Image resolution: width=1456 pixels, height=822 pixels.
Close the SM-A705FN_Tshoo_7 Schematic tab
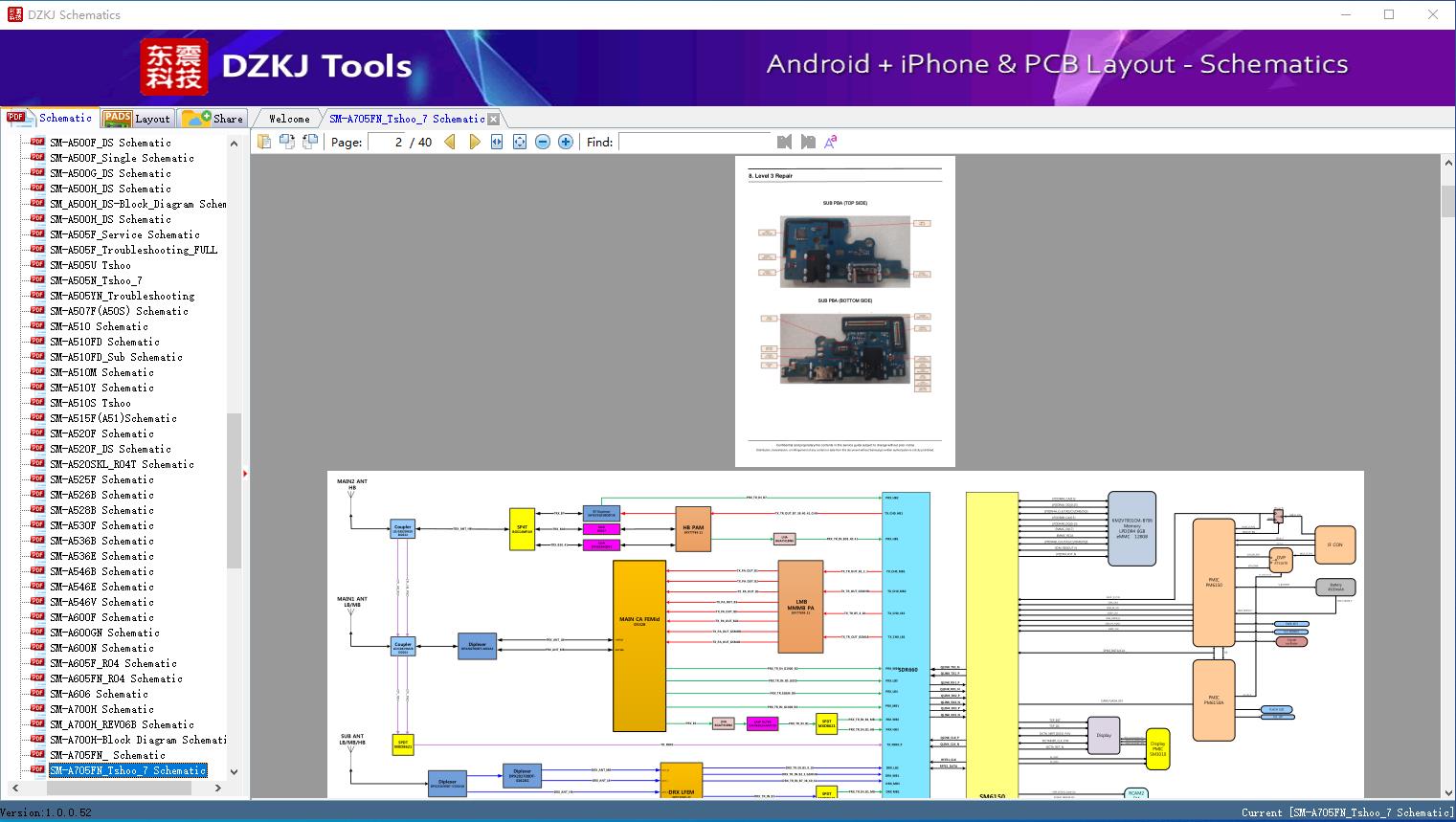pos(493,119)
